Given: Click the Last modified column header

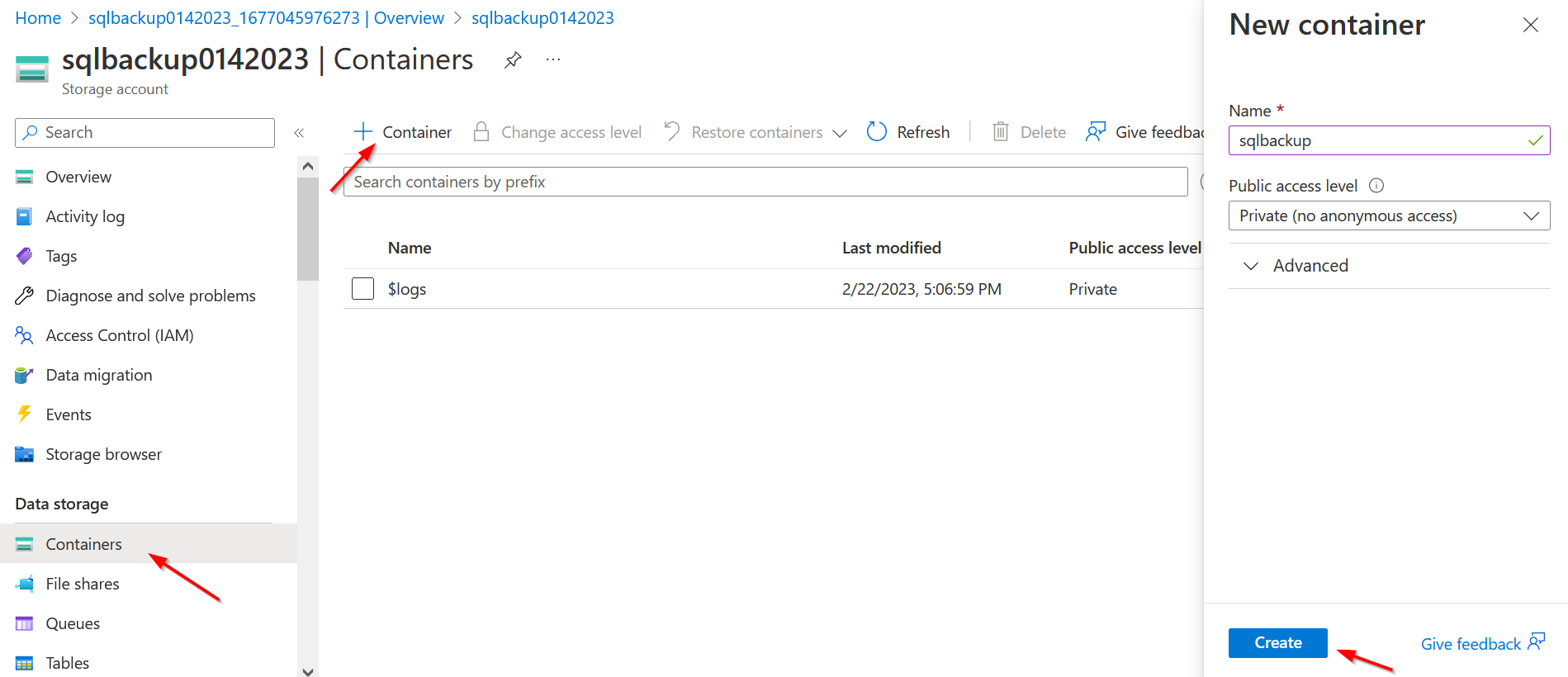Looking at the screenshot, I should click(892, 248).
